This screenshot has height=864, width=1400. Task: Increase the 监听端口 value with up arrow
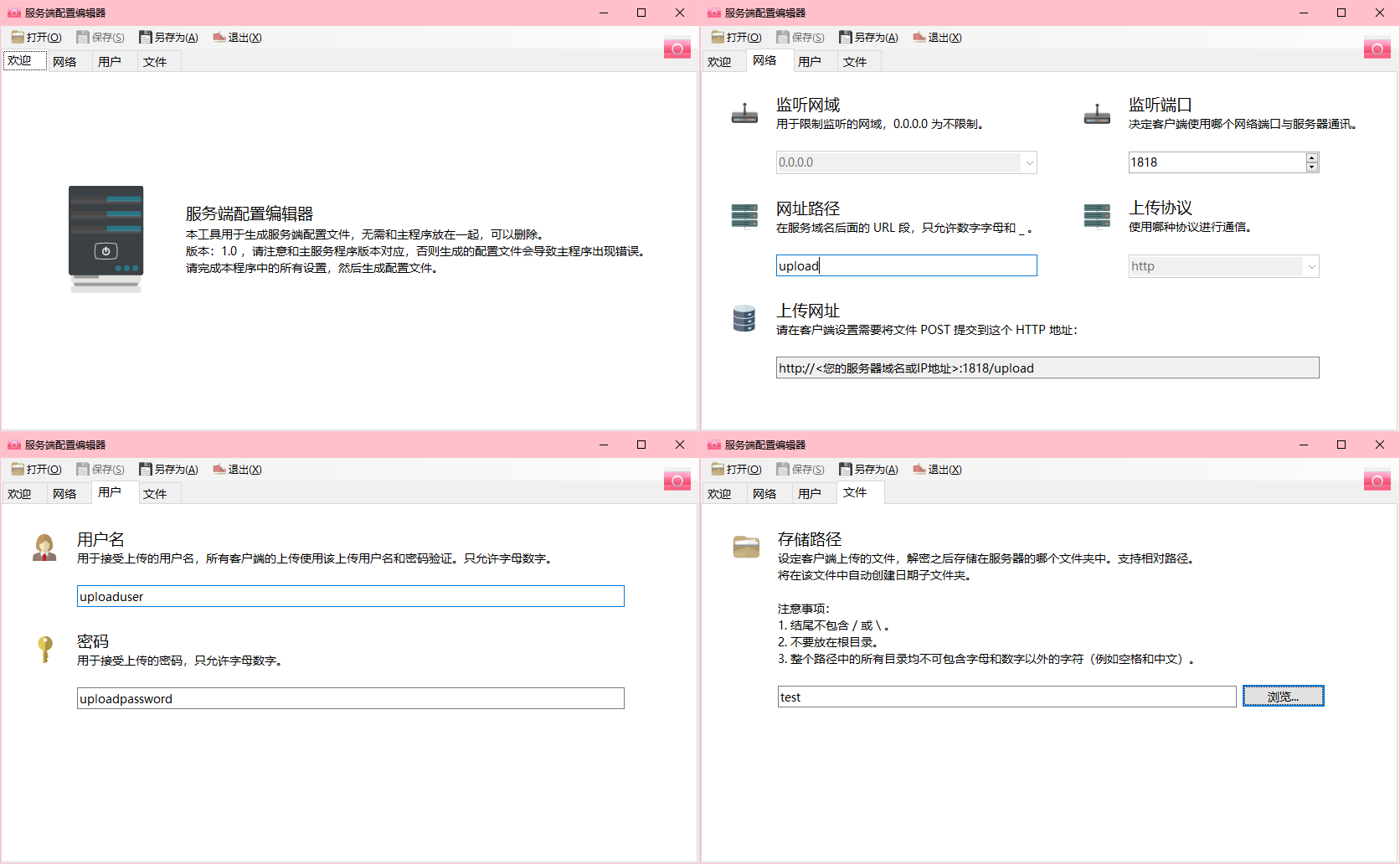pos(1312,157)
